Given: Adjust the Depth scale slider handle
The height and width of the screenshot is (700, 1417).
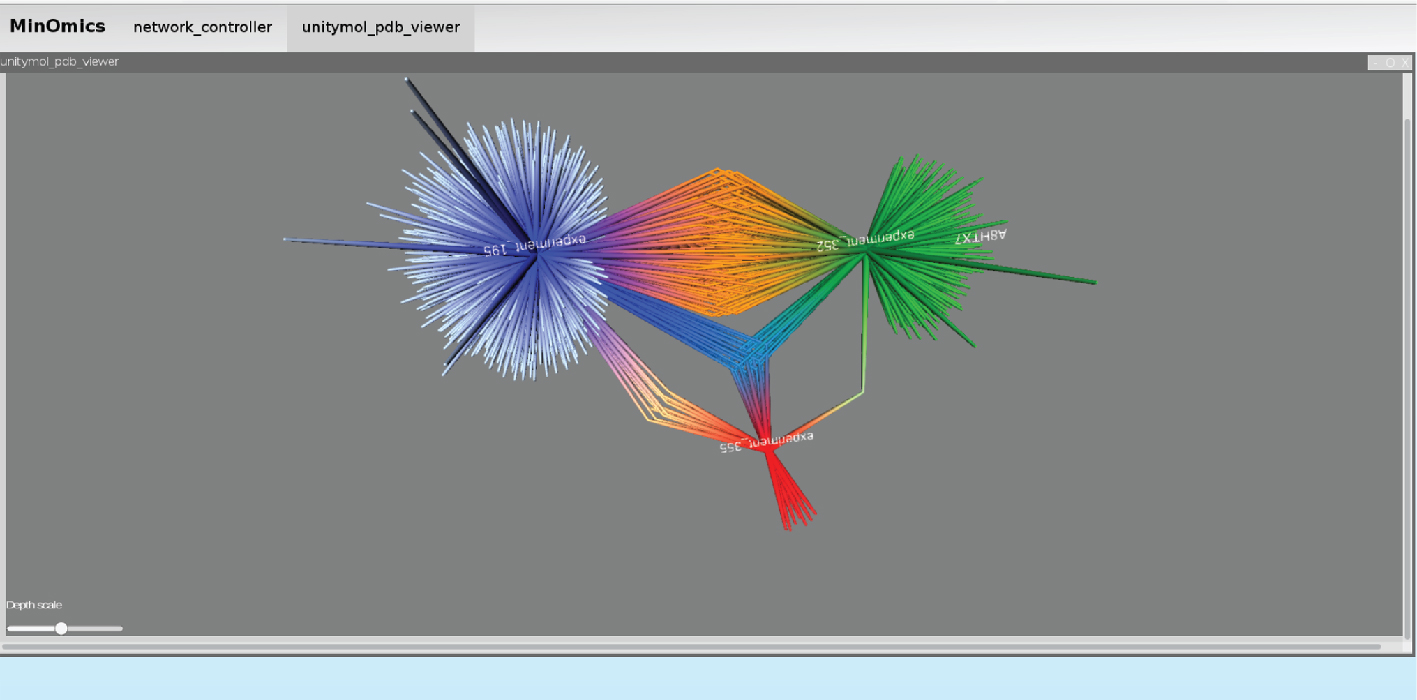Looking at the screenshot, I should click(x=61, y=628).
